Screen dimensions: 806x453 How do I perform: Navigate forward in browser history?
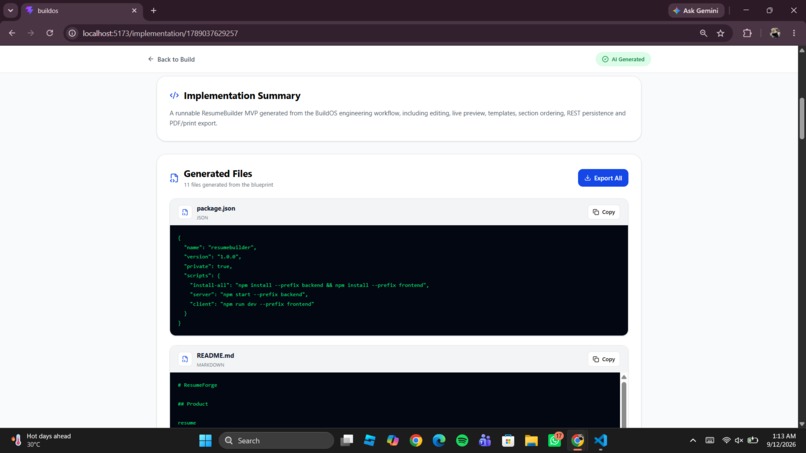31,33
